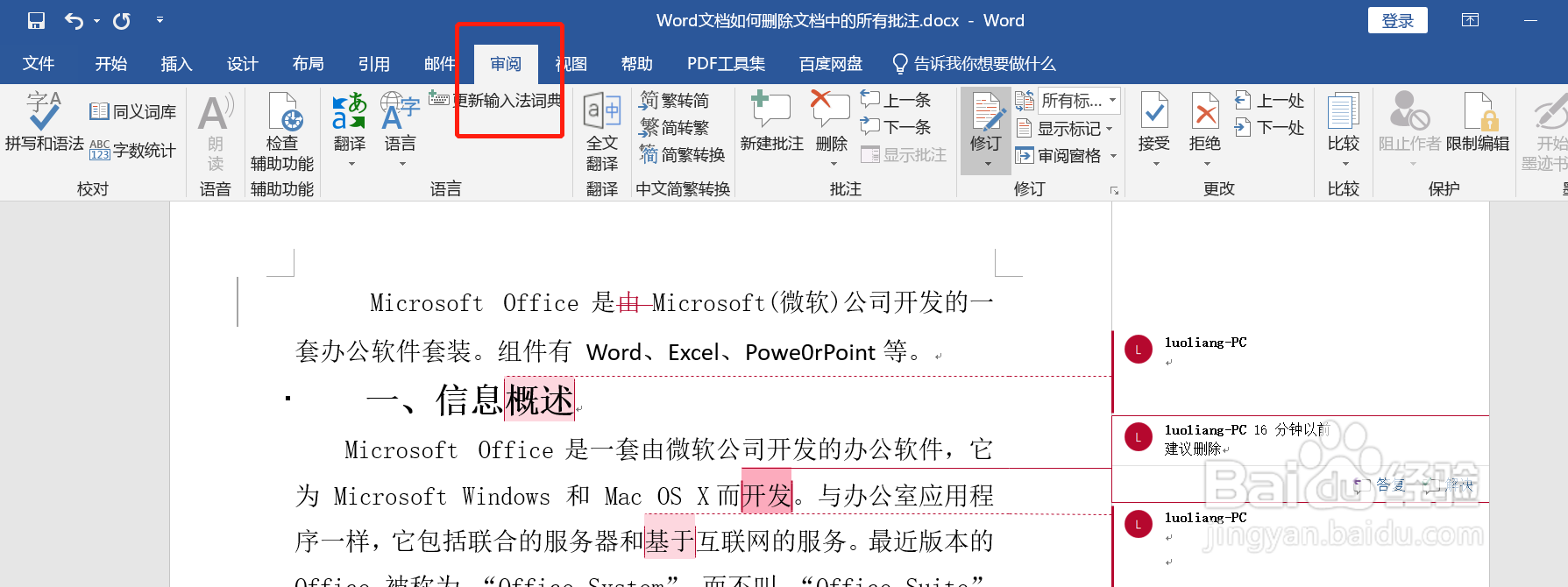Convert with 简转繁
This screenshot has width=1568, height=587.
pyautogui.click(x=674, y=128)
